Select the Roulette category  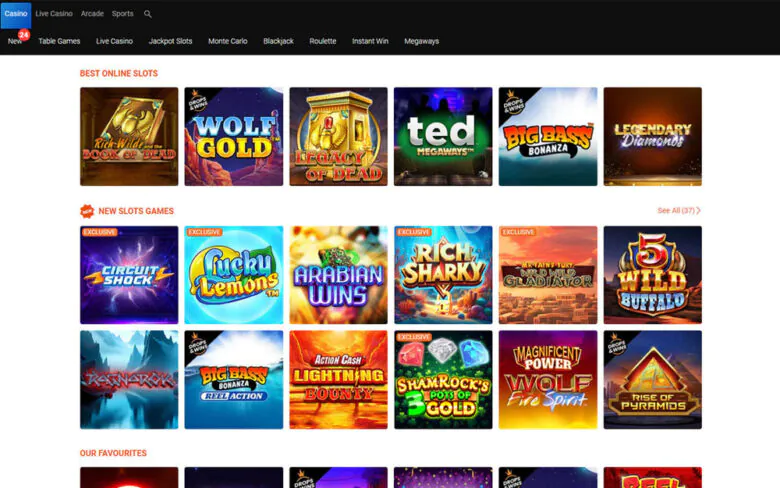click(323, 41)
